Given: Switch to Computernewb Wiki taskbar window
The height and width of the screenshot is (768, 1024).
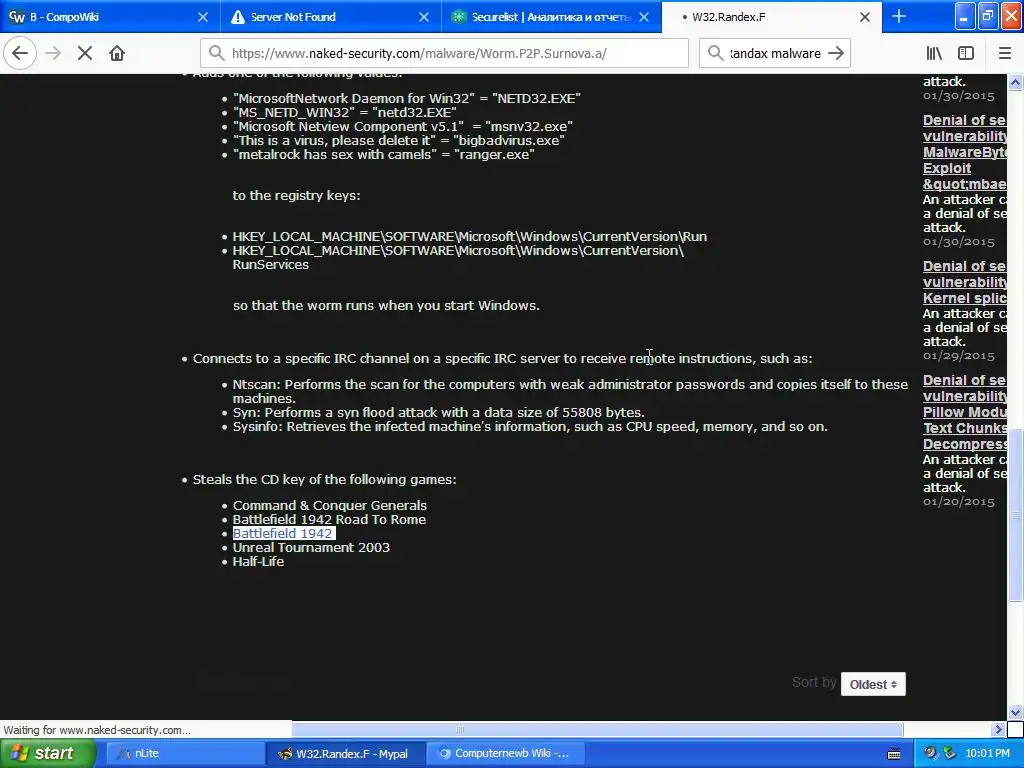Looking at the screenshot, I should (505, 754).
